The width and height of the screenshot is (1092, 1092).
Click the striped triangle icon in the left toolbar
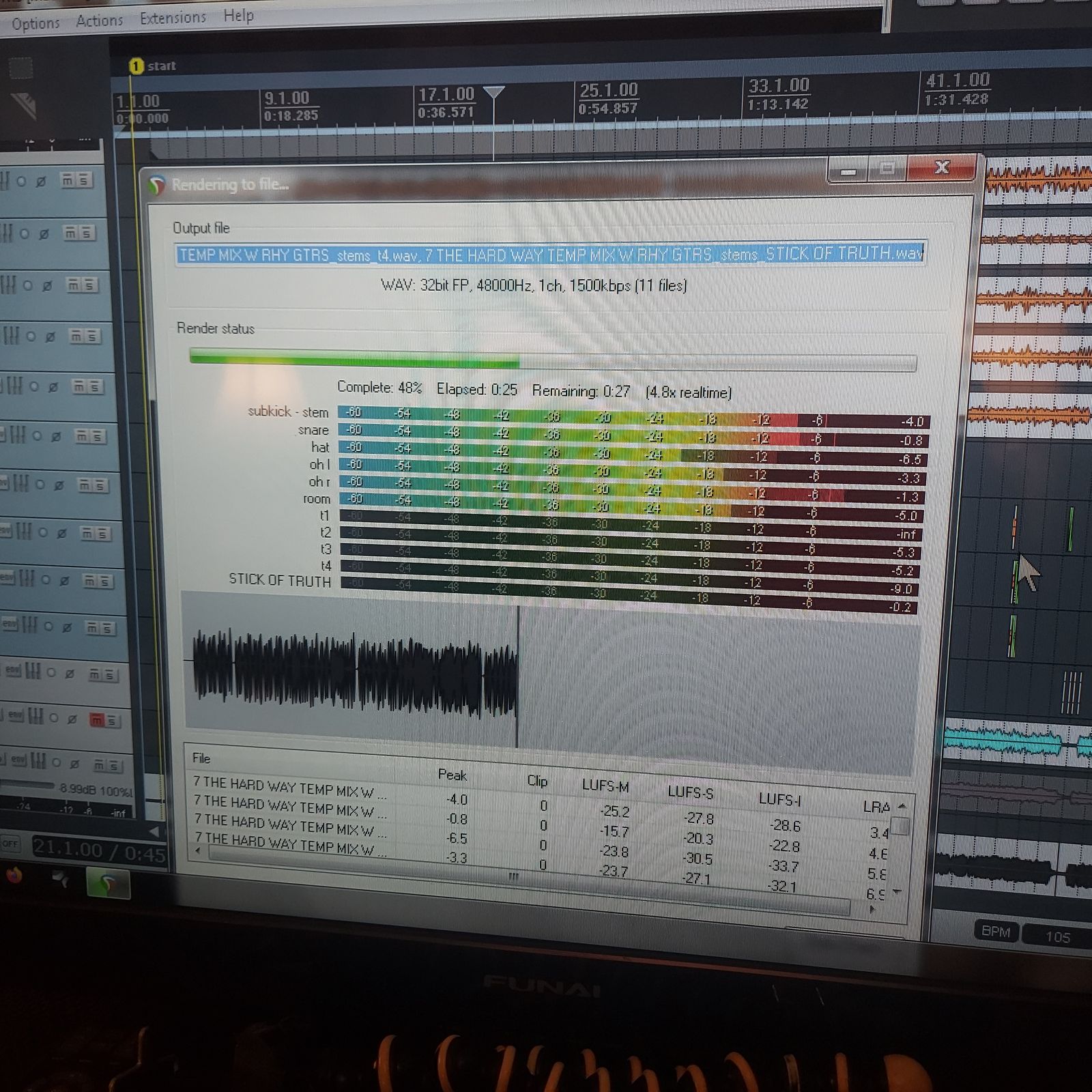pos(23,104)
